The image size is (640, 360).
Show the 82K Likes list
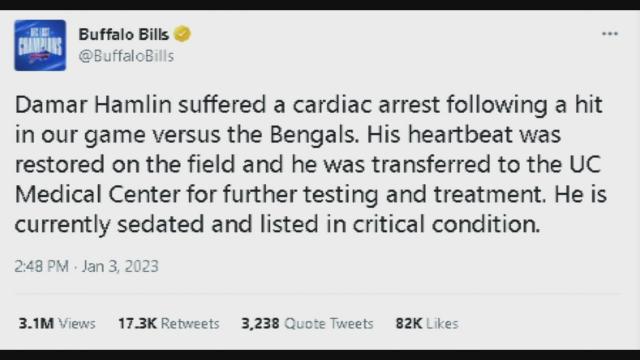click(x=427, y=324)
